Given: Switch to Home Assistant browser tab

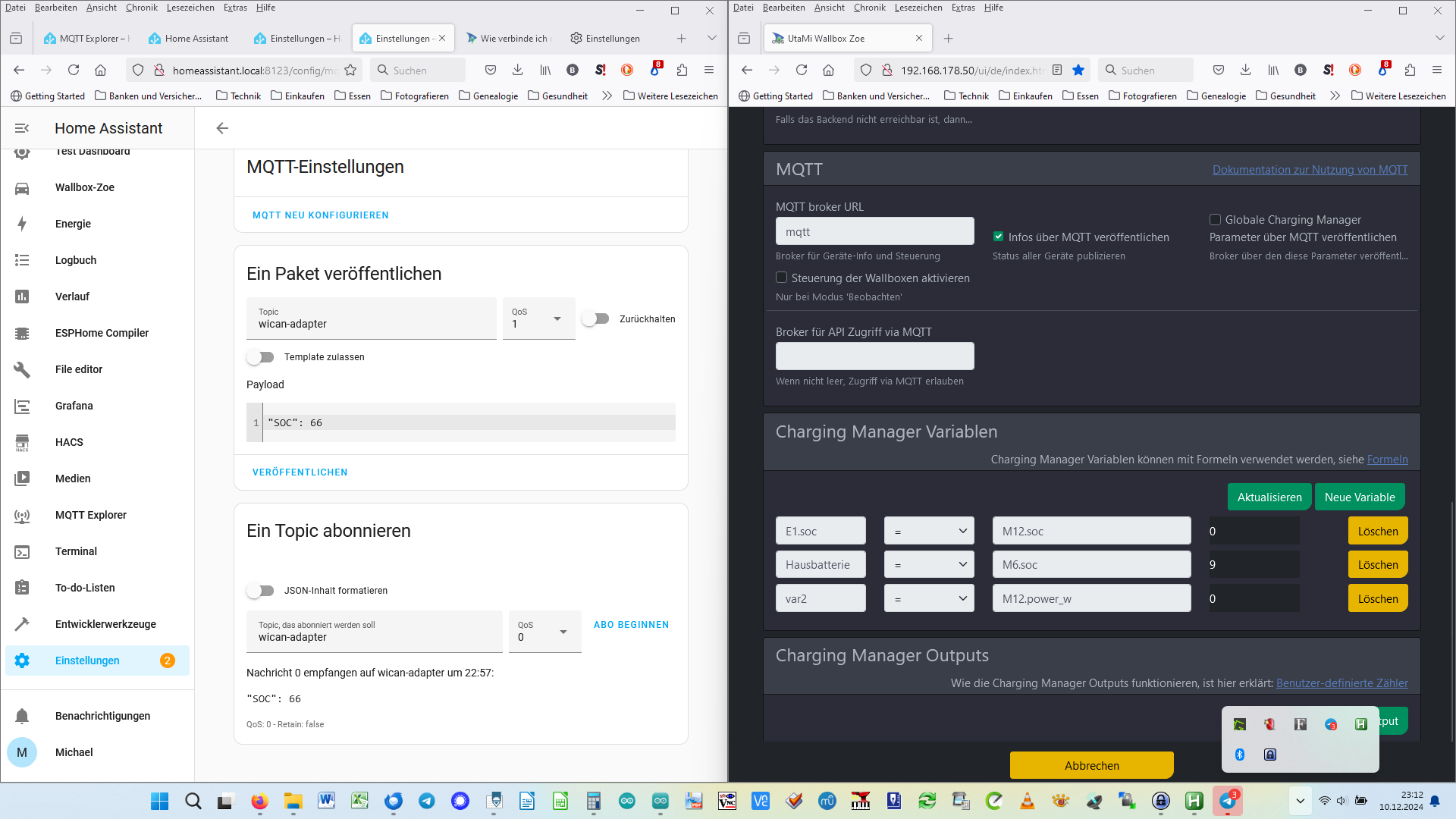Looking at the screenshot, I should [190, 39].
